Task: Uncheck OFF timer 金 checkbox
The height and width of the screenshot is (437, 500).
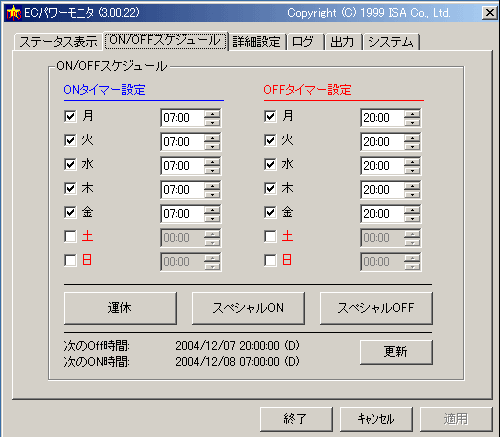Action: tap(270, 212)
